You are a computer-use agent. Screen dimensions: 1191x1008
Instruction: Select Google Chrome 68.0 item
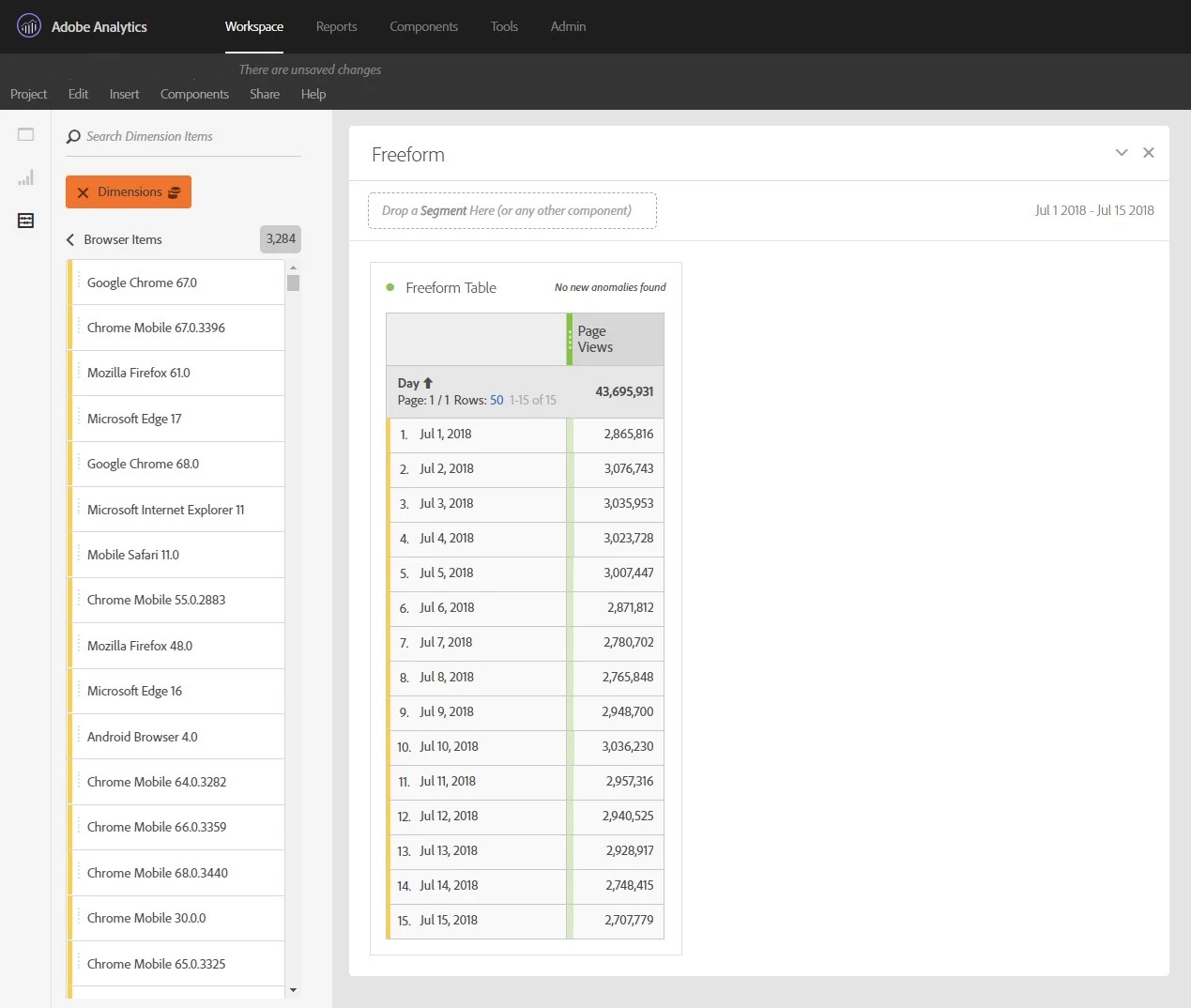pyautogui.click(x=176, y=464)
